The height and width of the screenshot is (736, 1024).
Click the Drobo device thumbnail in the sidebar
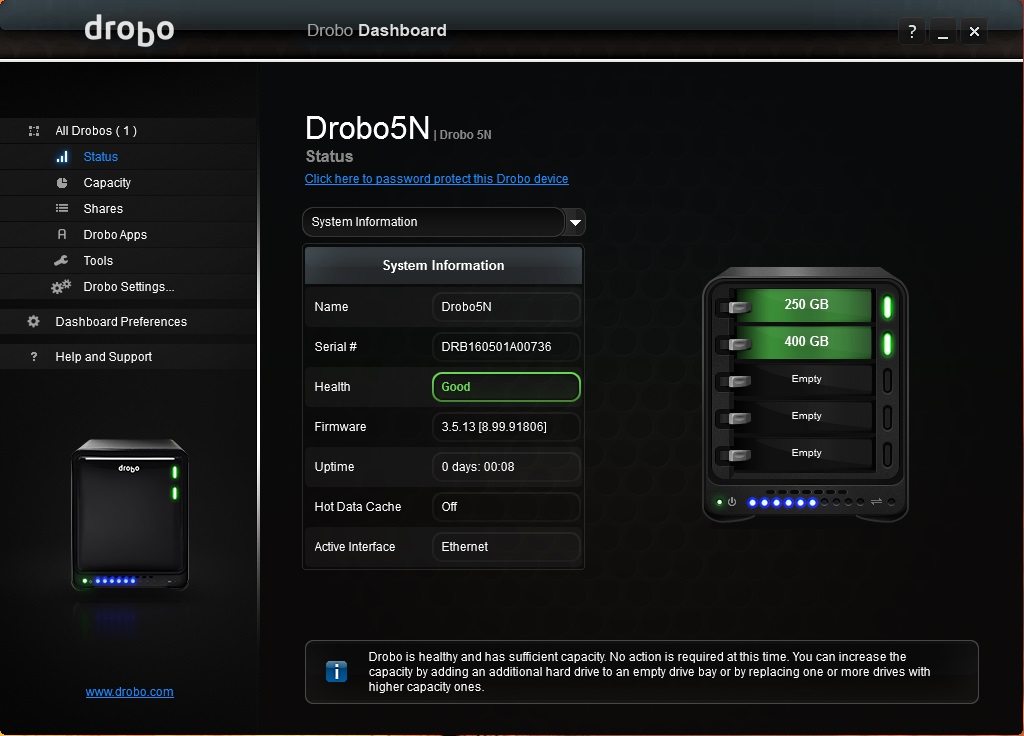pyautogui.click(x=129, y=515)
